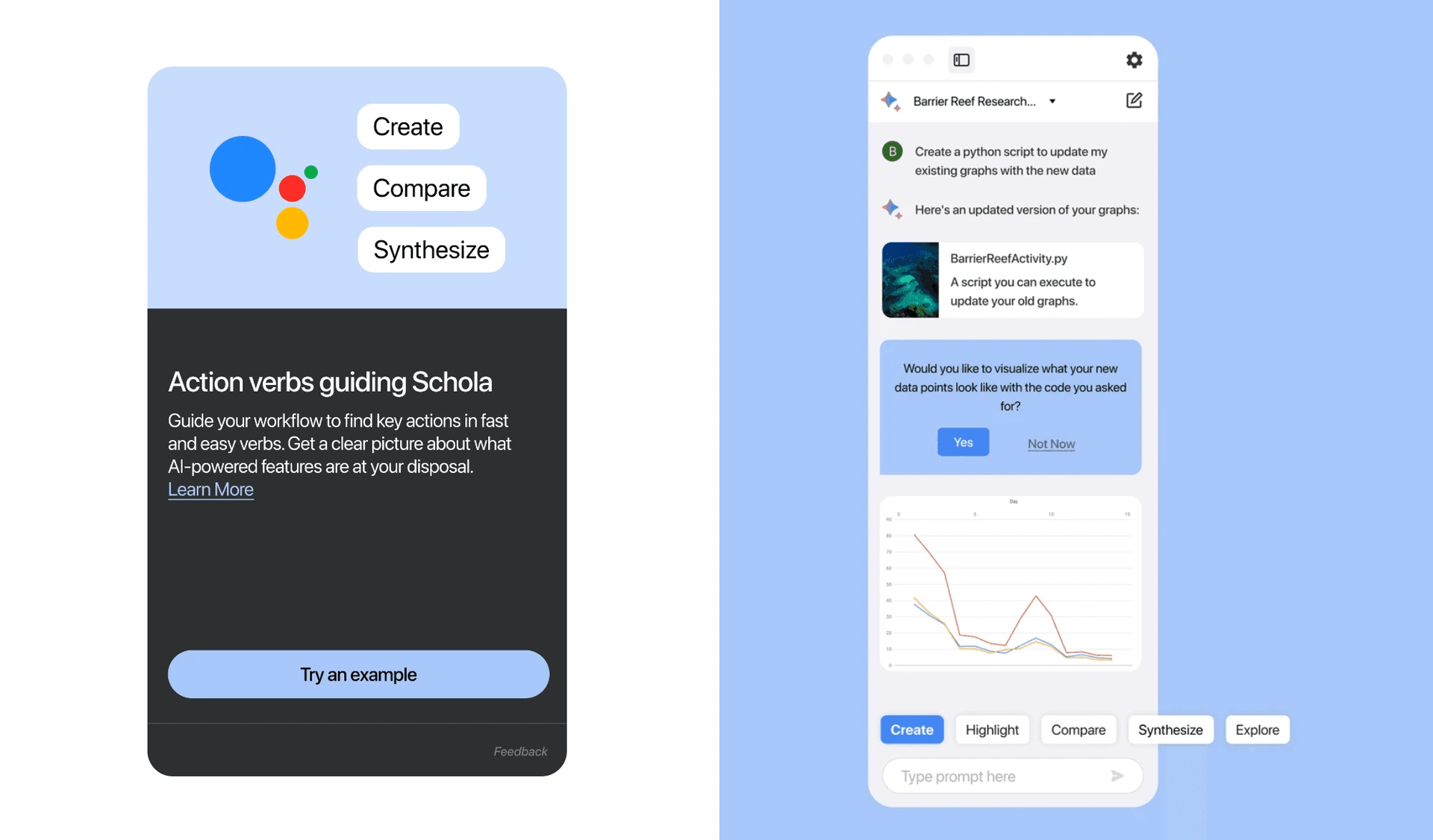Toggle the Explore action verb filter
1433x840 pixels.
pos(1258,729)
